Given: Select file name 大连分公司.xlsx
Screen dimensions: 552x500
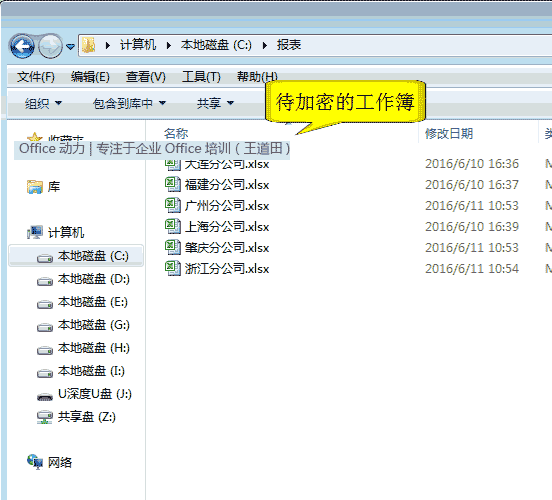Looking at the screenshot, I should pos(227,164).
